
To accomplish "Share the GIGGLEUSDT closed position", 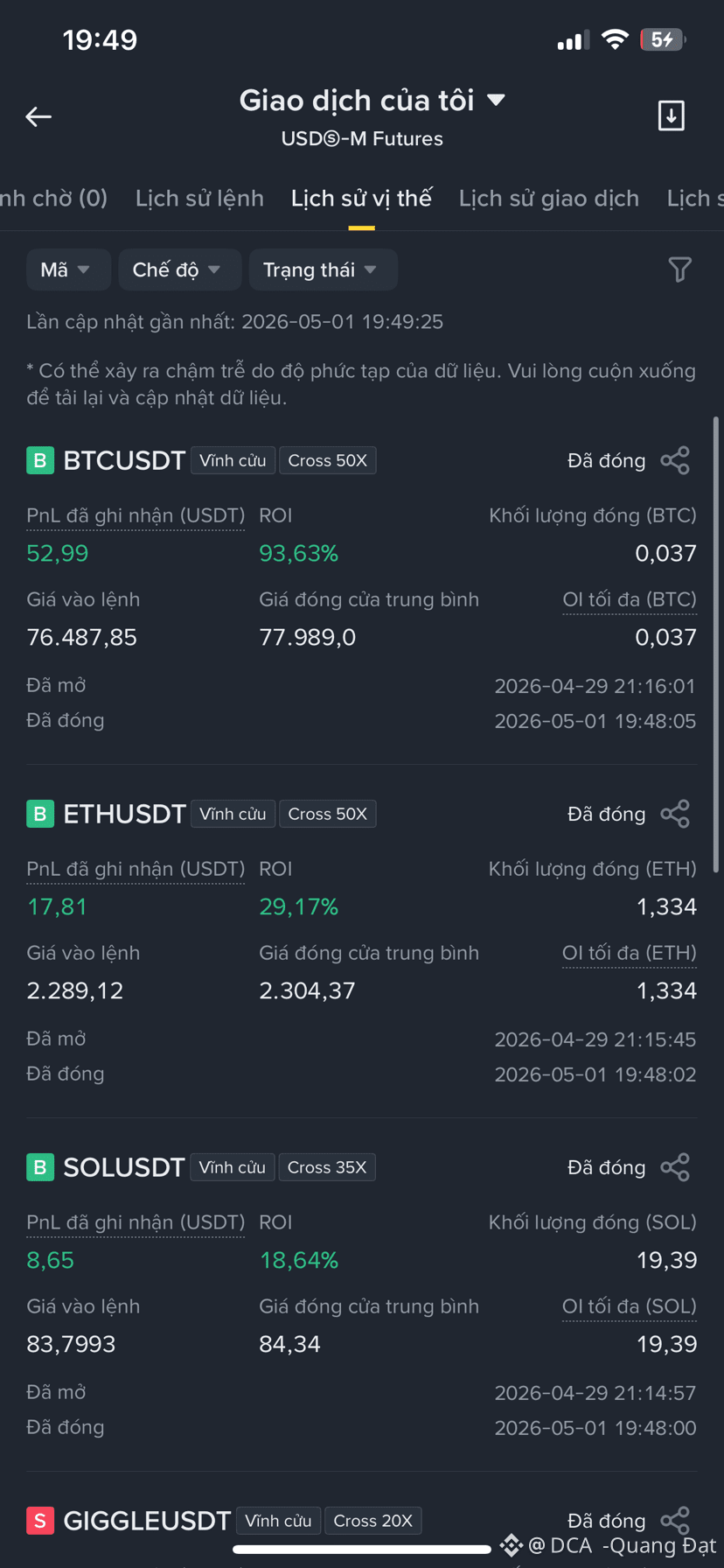I will pyautogui.click(x=675, y=1521).
